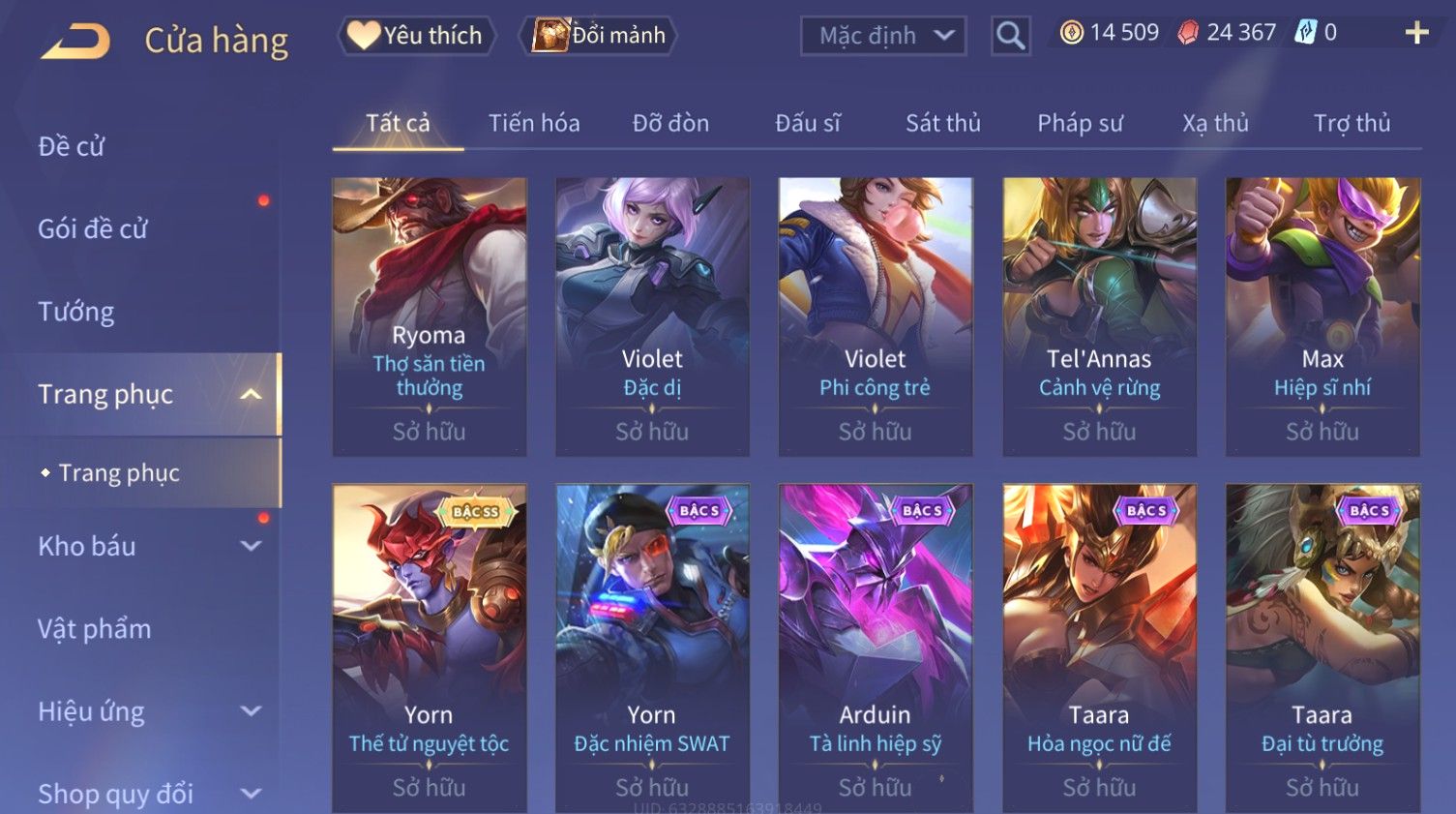Screen dimensions: 1456x814
Task: Tap the golden back arrow icon
Action: click(75, 42)
